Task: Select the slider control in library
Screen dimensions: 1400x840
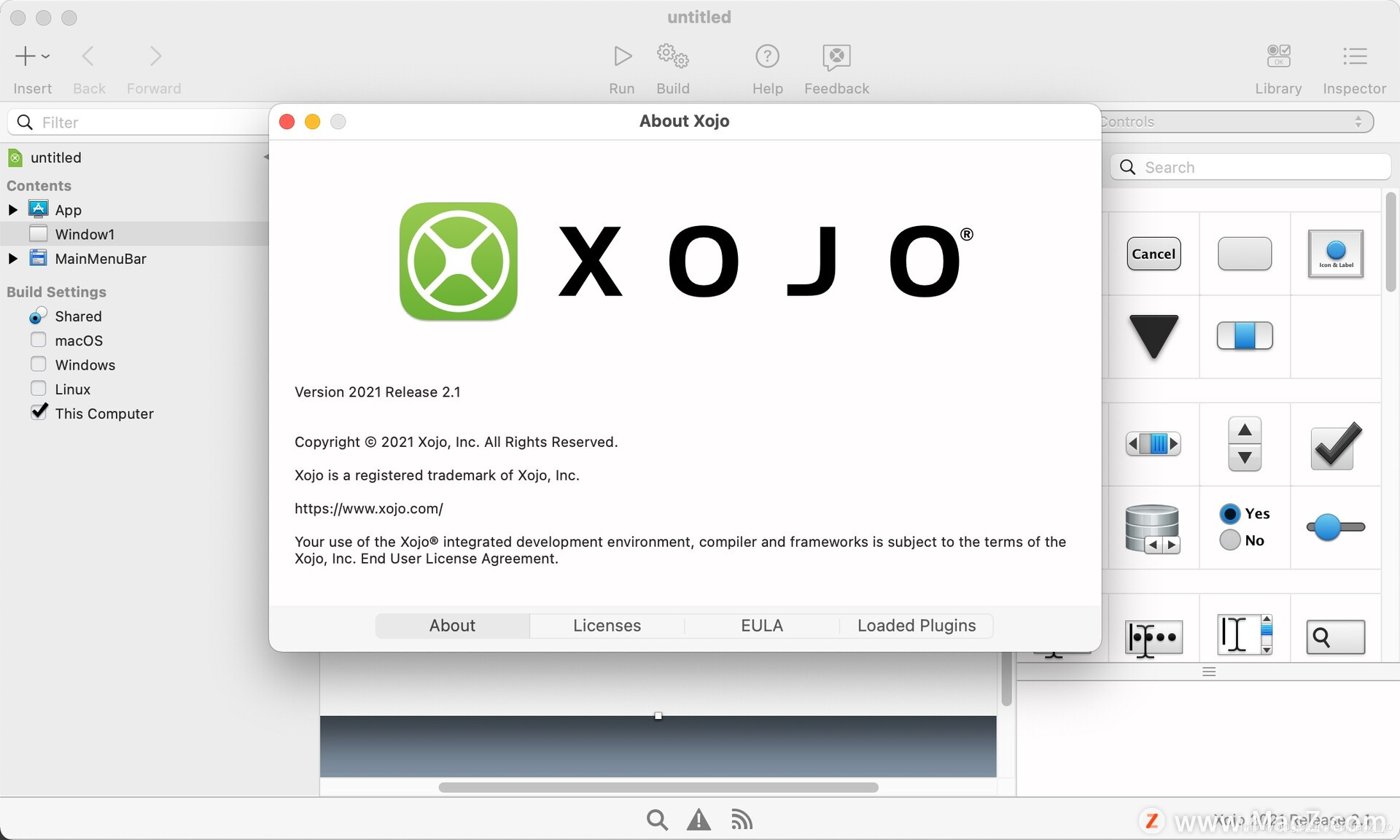Action: tap(1335, 527)
